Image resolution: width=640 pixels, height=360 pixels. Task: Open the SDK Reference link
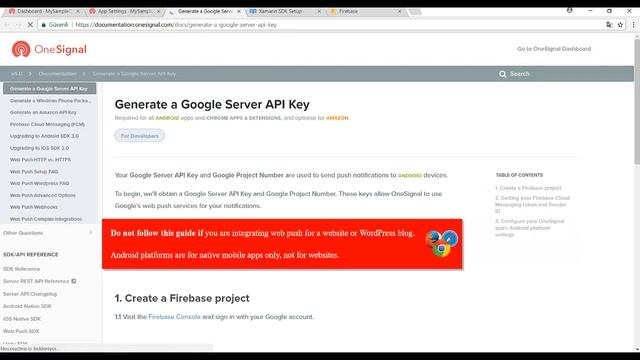point(21,269)
